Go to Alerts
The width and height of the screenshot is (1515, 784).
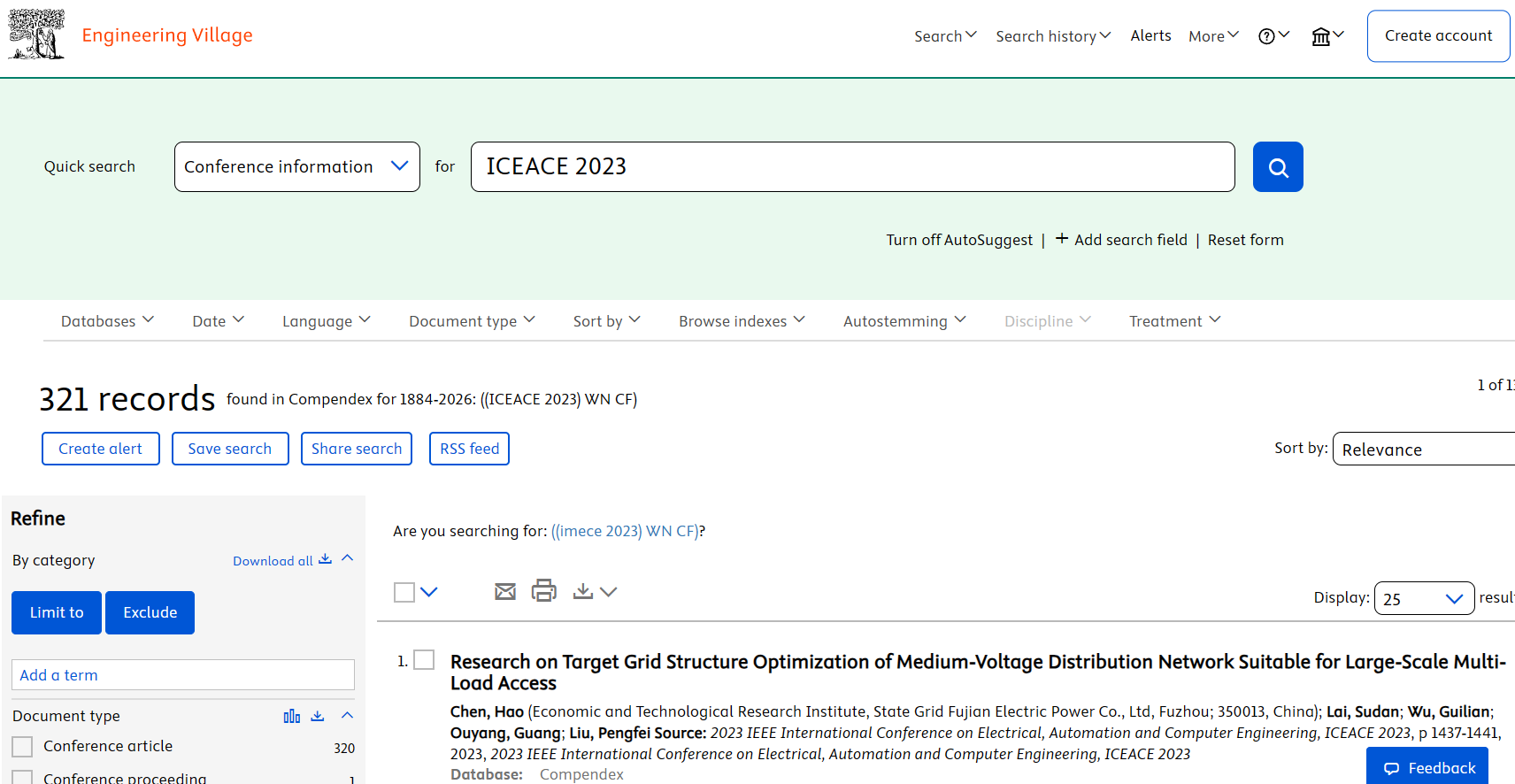(x=1150, y=35)
